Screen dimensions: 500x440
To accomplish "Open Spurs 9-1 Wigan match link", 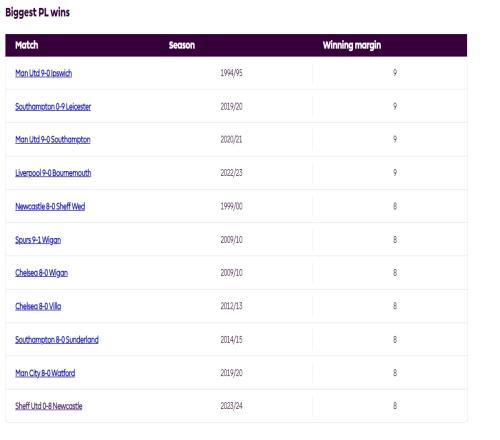I will [38, 240].
